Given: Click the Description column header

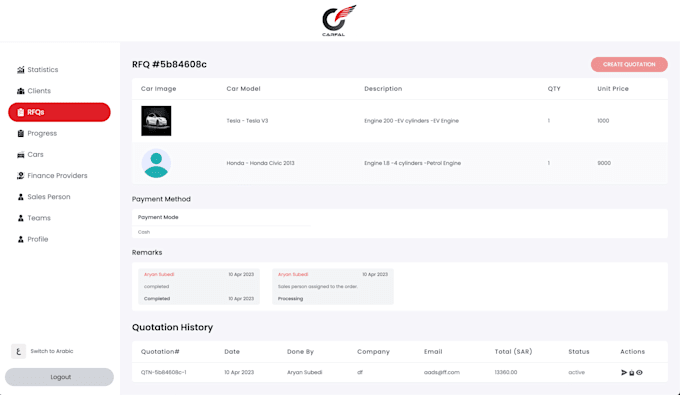Looking at the screenshot, I should tap(383, 89).
